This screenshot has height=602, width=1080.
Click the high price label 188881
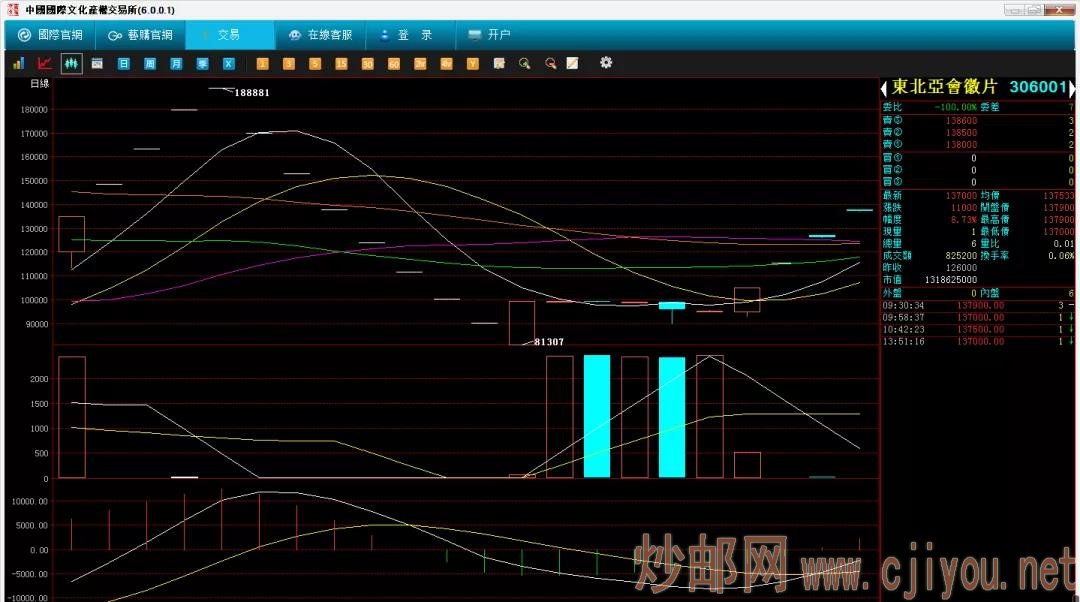point(252,92)
